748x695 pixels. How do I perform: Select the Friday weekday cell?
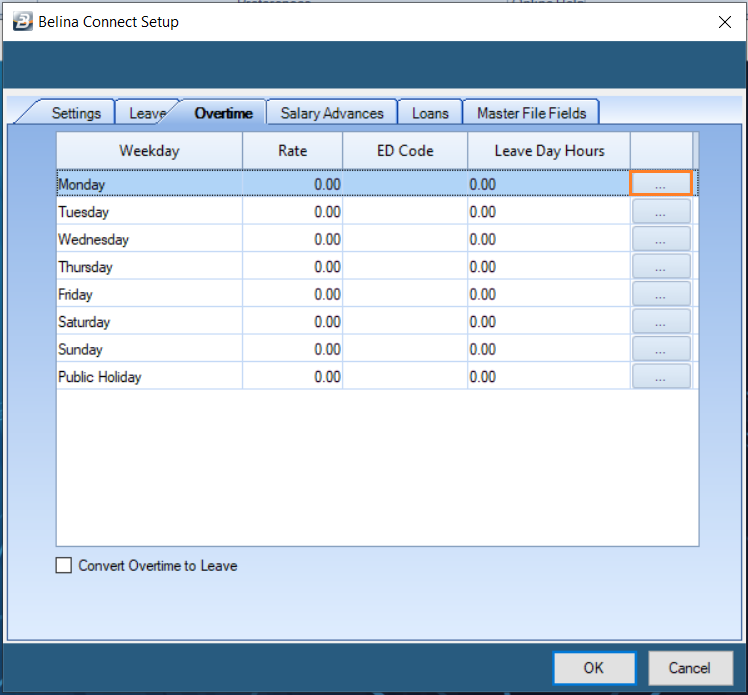149,294
